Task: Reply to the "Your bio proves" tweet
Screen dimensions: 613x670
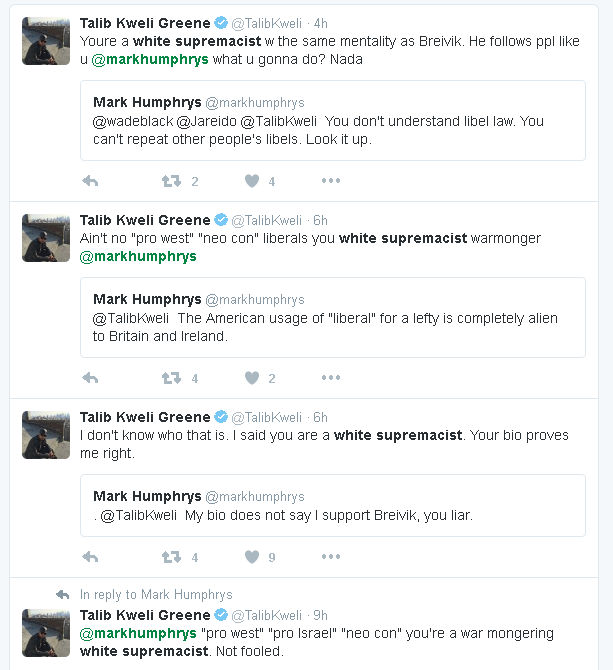Action: (x=90, y=557)
